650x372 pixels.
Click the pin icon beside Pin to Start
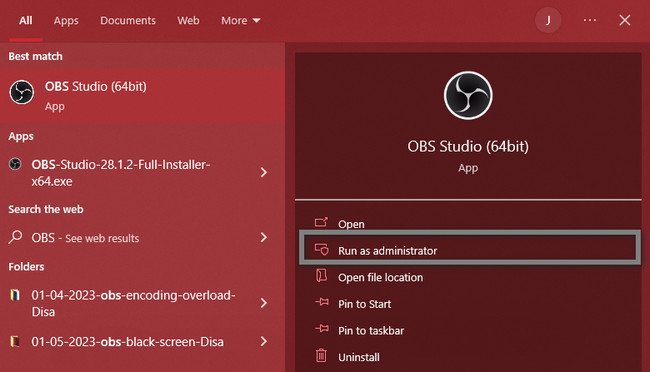[322, 302]
